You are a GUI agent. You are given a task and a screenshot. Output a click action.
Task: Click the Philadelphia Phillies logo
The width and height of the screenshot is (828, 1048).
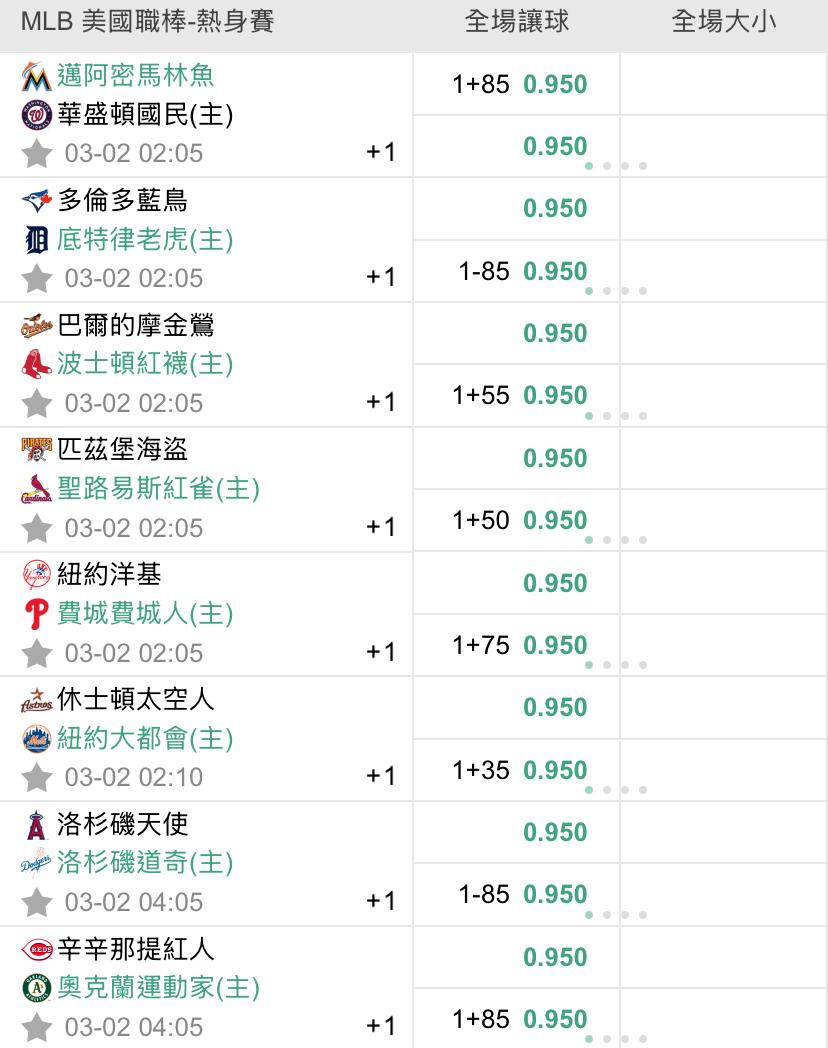tap(36, 614)
